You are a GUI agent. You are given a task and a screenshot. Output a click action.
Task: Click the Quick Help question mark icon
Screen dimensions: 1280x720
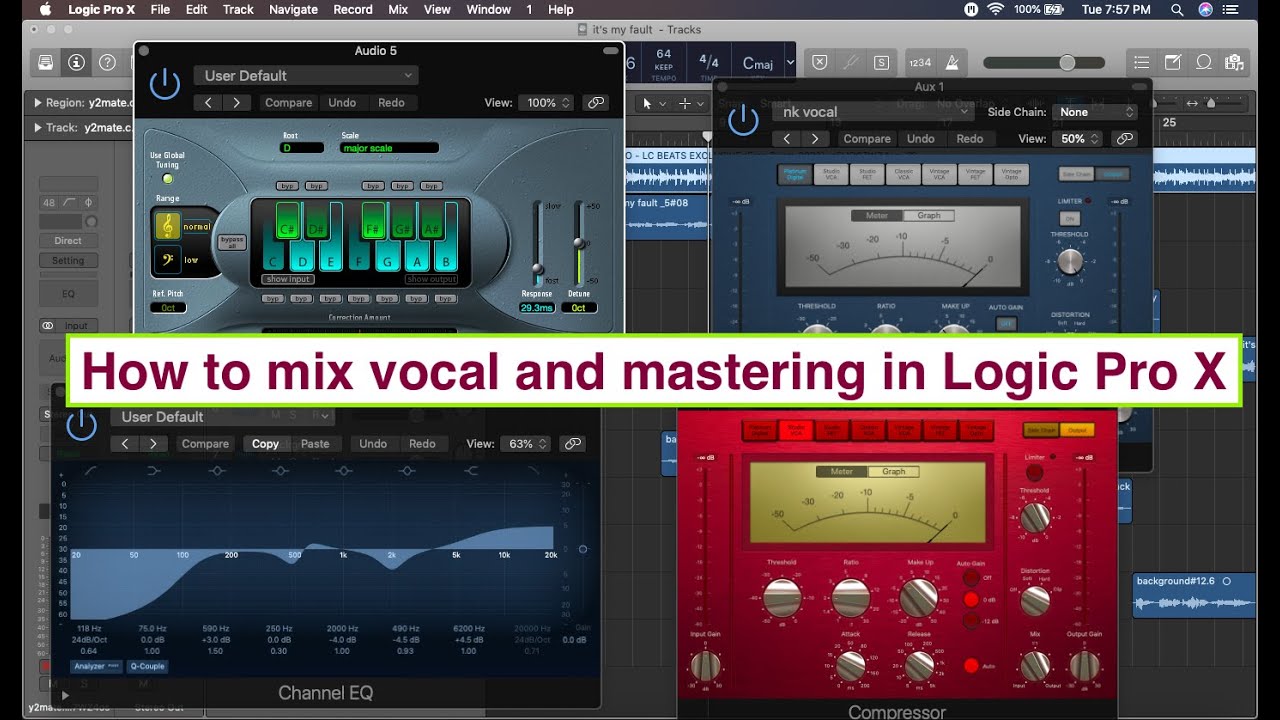tap(107, 62)
